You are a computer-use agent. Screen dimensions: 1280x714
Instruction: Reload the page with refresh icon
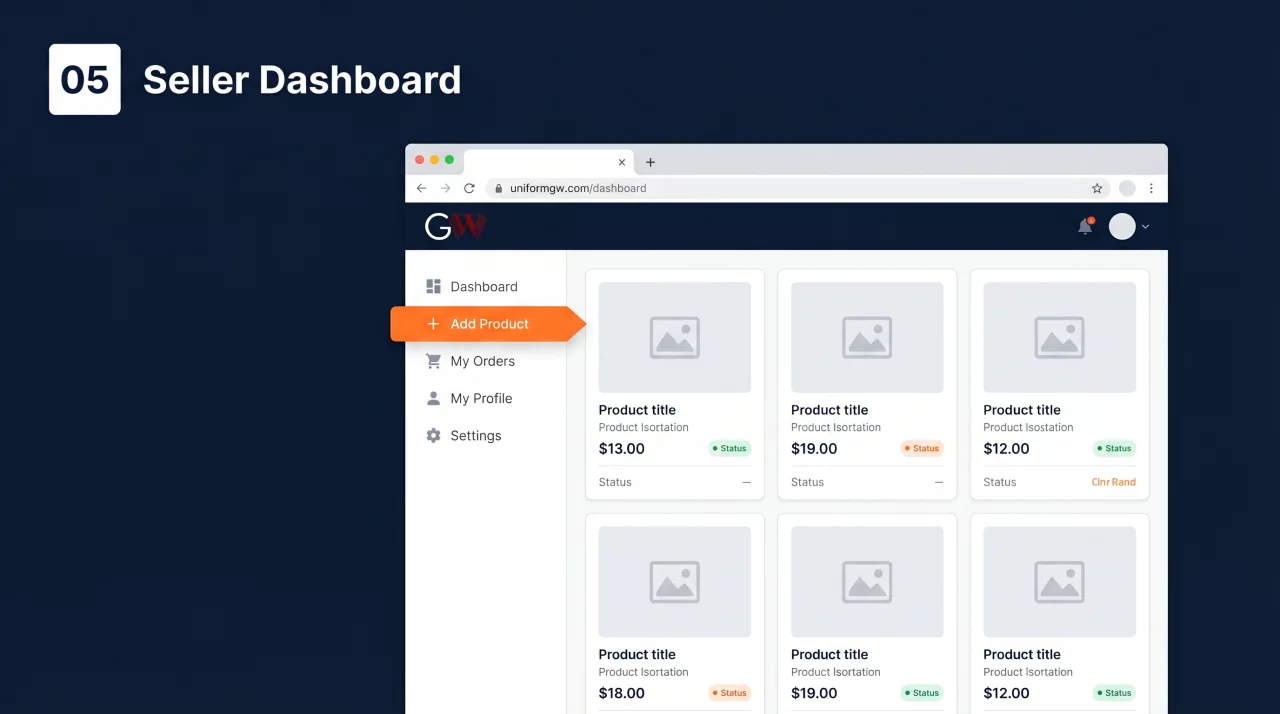(x=469, y=188)
